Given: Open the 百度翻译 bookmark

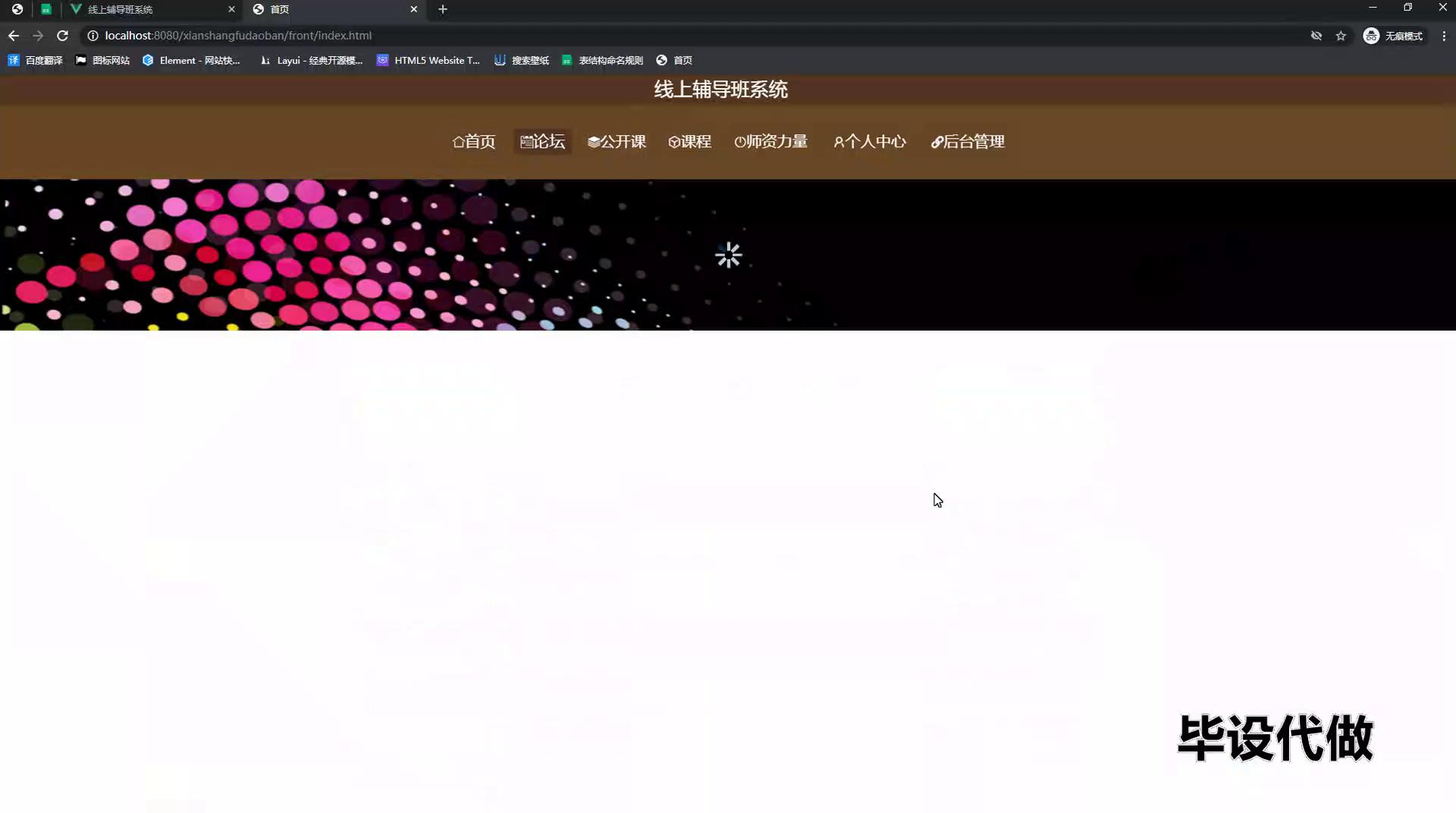Looking at the screenshot, I should coord(36,61).
